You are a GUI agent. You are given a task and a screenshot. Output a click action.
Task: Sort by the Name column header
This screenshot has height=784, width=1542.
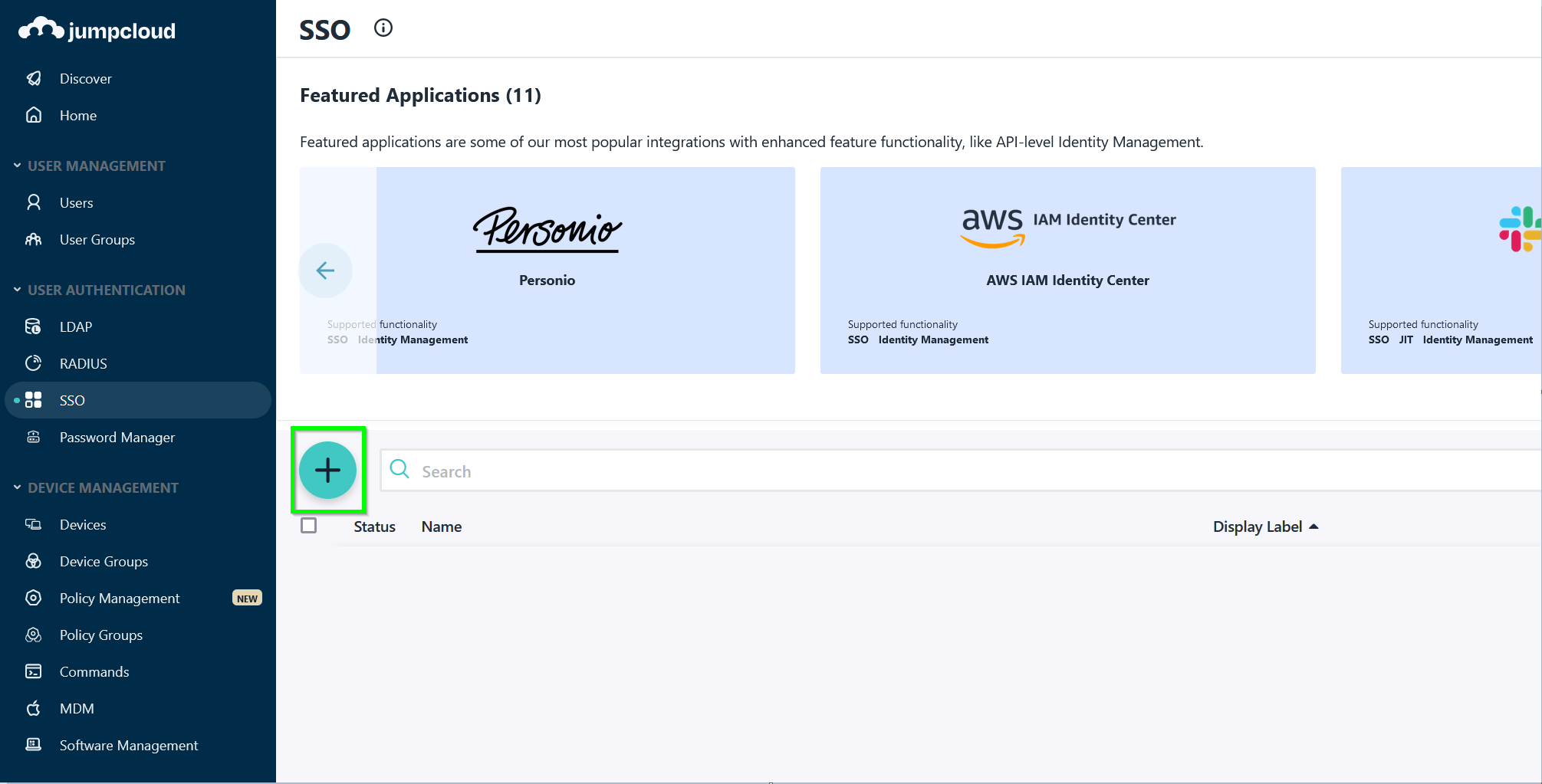[x=442, y=526]
